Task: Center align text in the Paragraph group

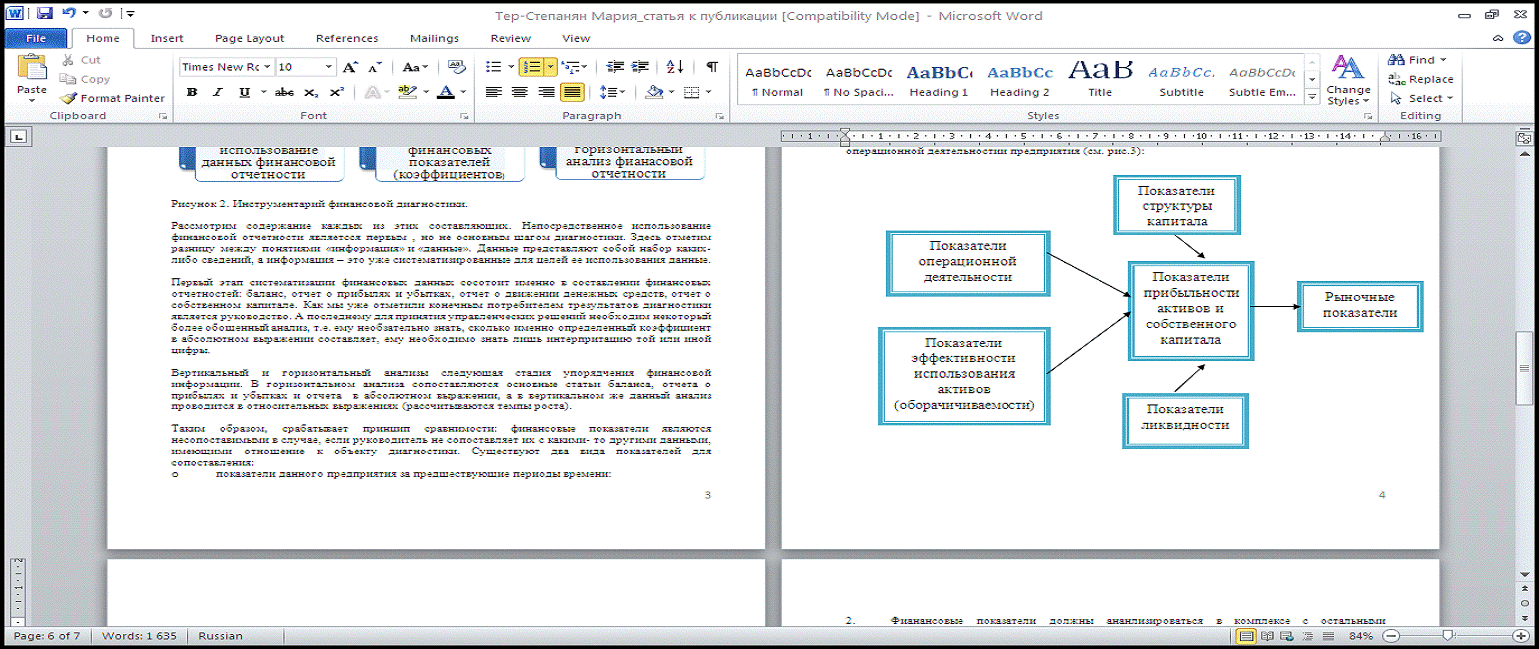Action: [x=520, y=92]
